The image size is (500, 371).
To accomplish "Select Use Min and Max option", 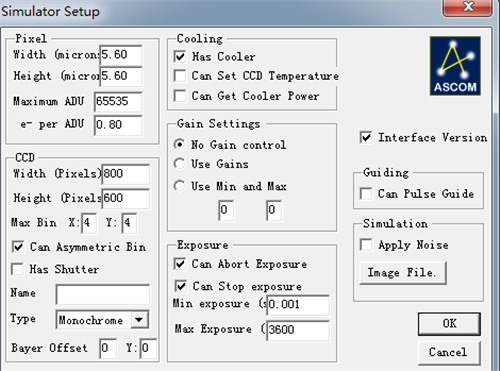I will [179, 186].
